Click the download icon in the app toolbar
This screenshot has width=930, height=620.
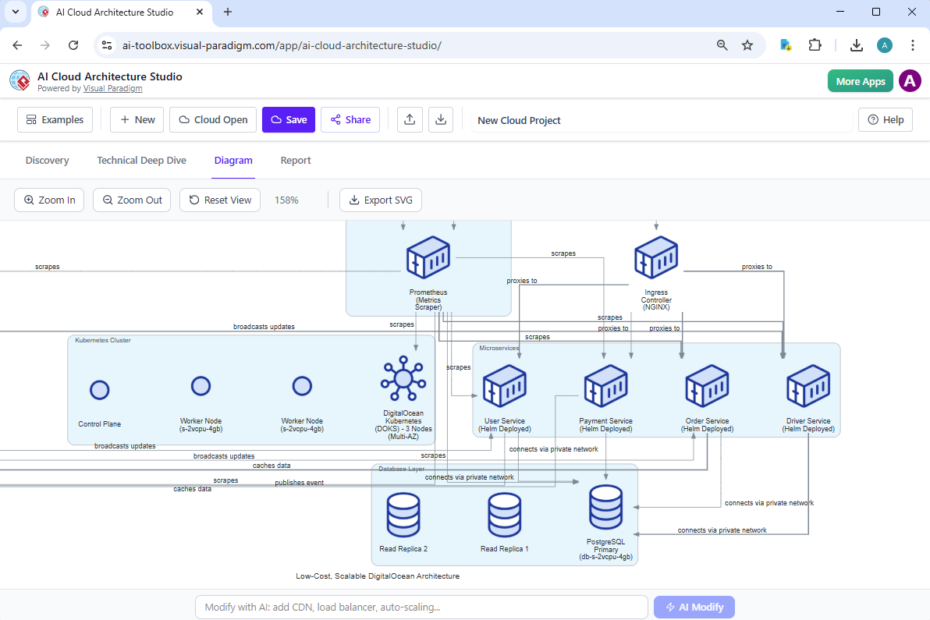coord(440,119)
